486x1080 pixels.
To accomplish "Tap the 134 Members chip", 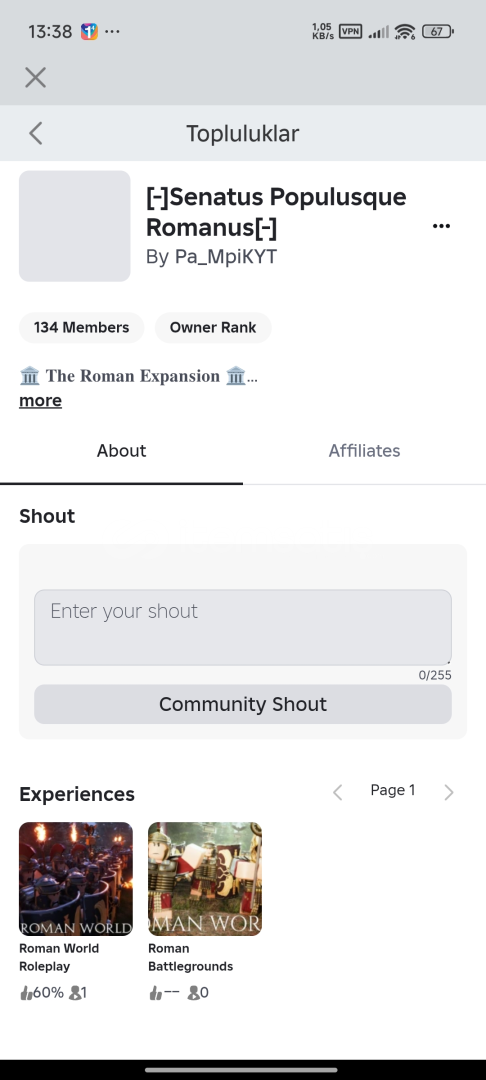I will [81, 327].
